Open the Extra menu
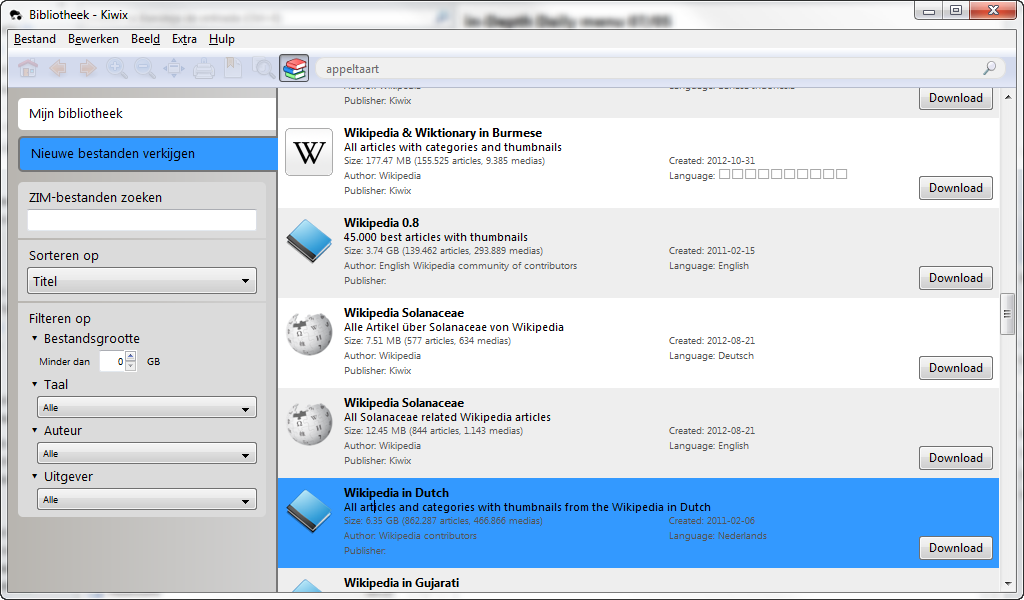 (184, 39)
